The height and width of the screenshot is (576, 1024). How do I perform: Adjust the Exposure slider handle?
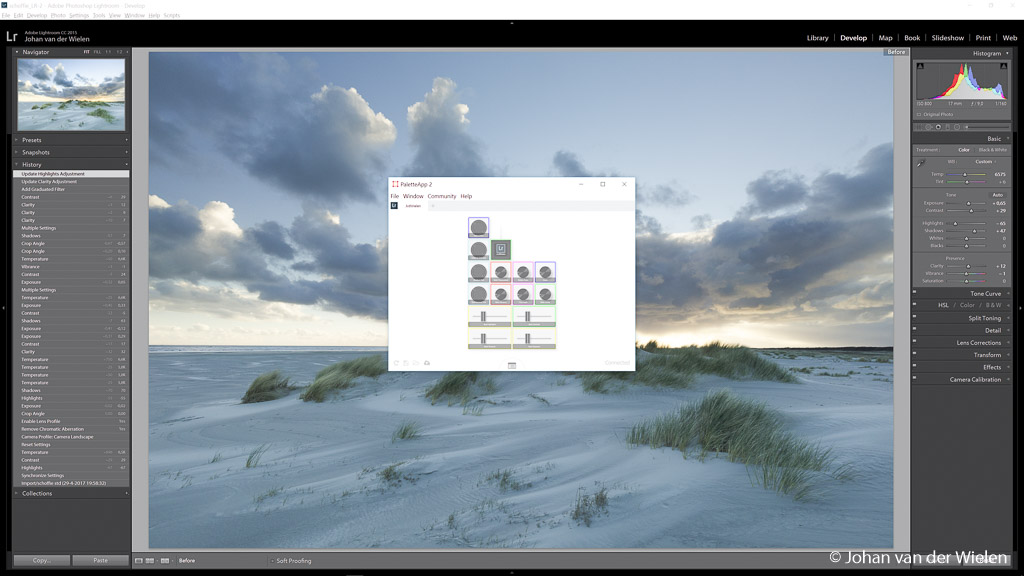click(968, 203)
